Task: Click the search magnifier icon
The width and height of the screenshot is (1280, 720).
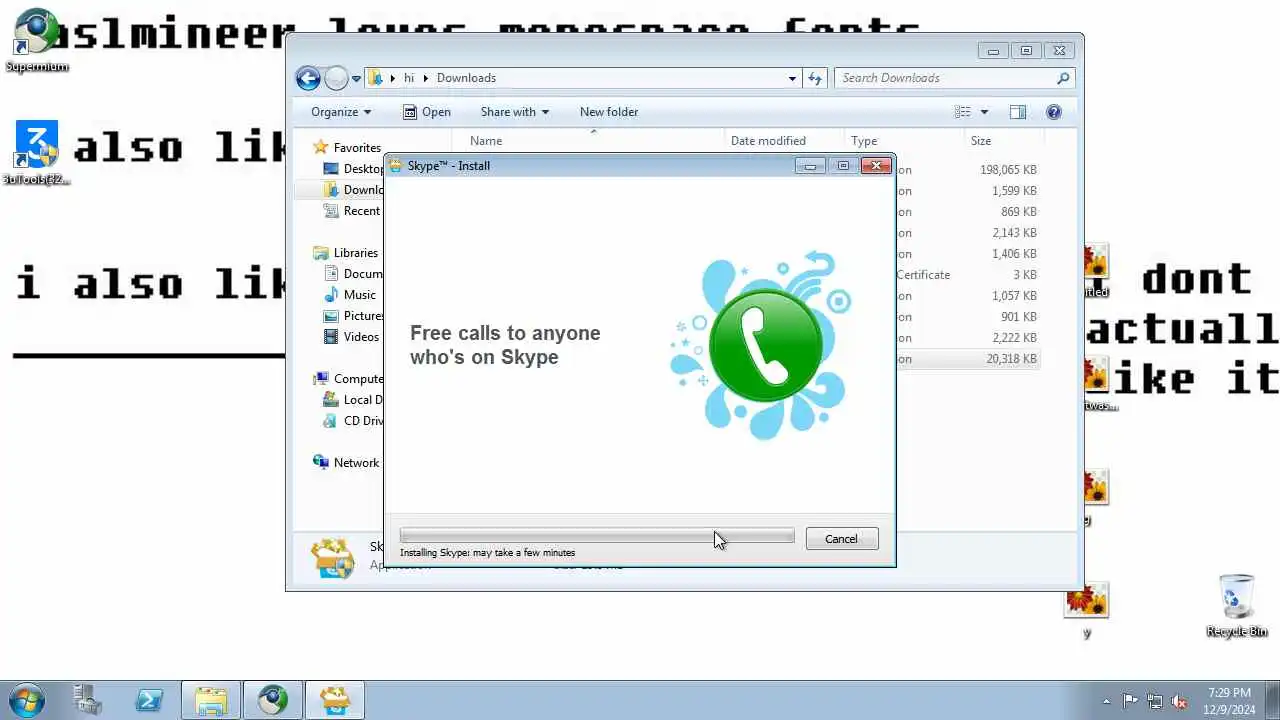Action: pos(1063,78)
